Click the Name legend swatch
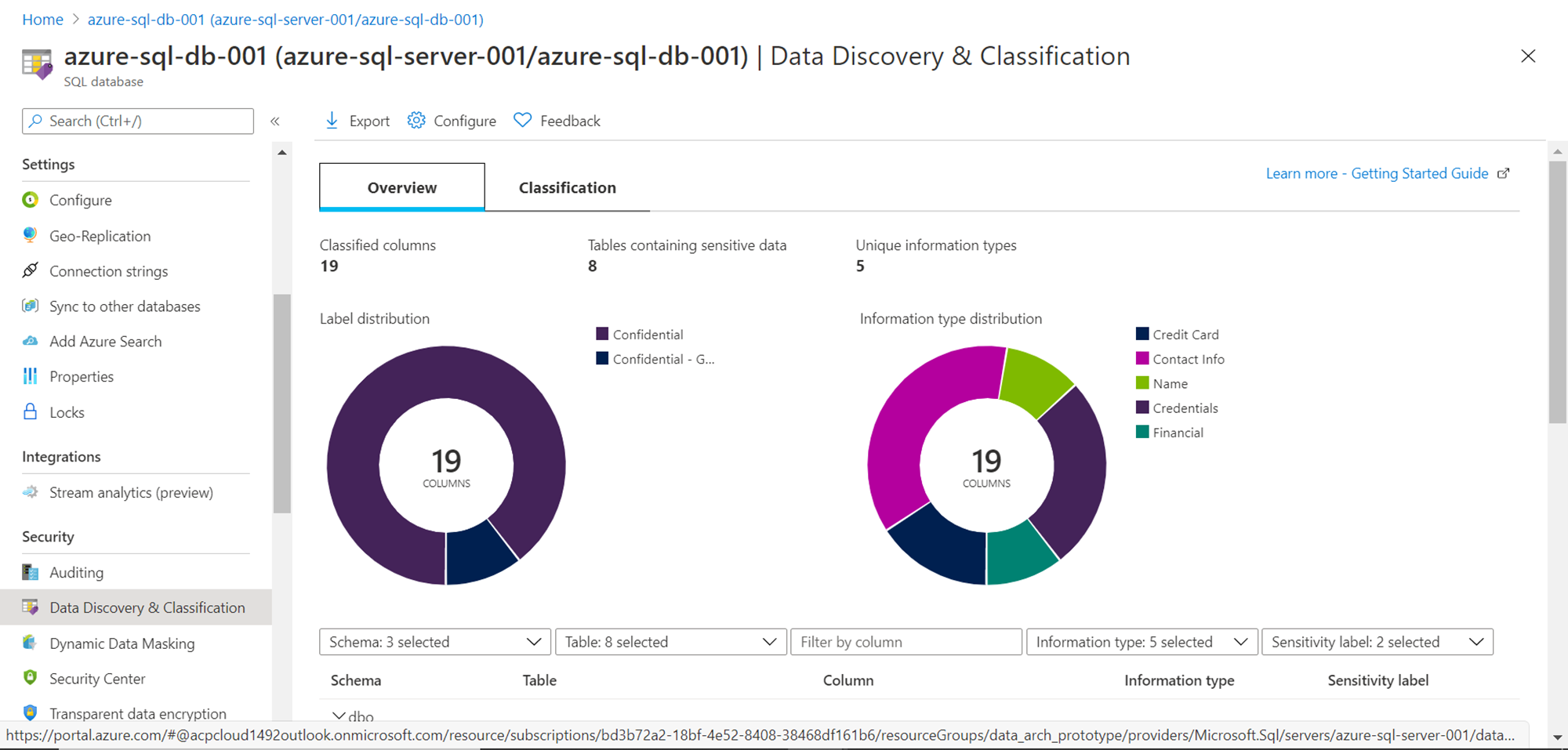Screen dimensions: 1568x750 coord(1142,383)
